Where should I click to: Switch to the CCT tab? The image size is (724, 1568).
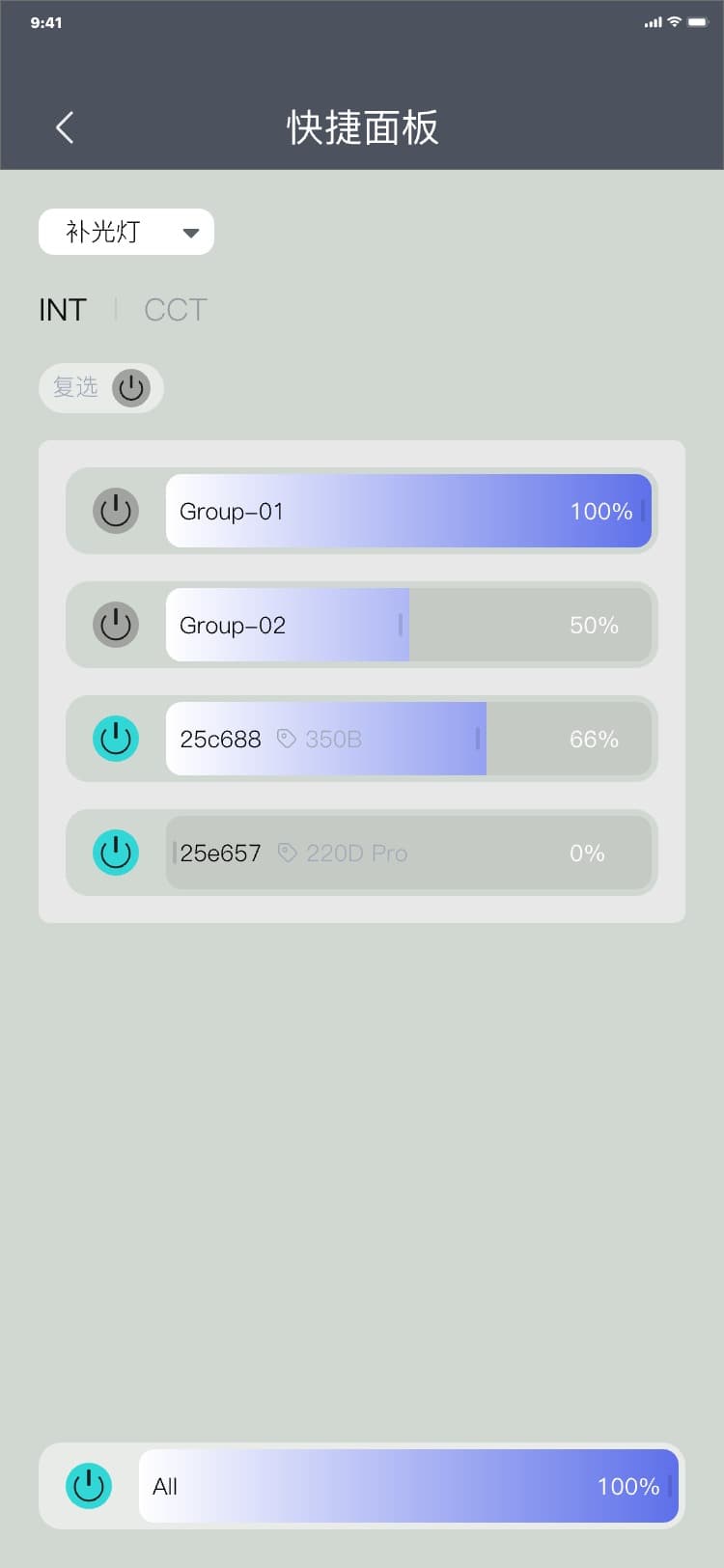click(x=176, y=310)
